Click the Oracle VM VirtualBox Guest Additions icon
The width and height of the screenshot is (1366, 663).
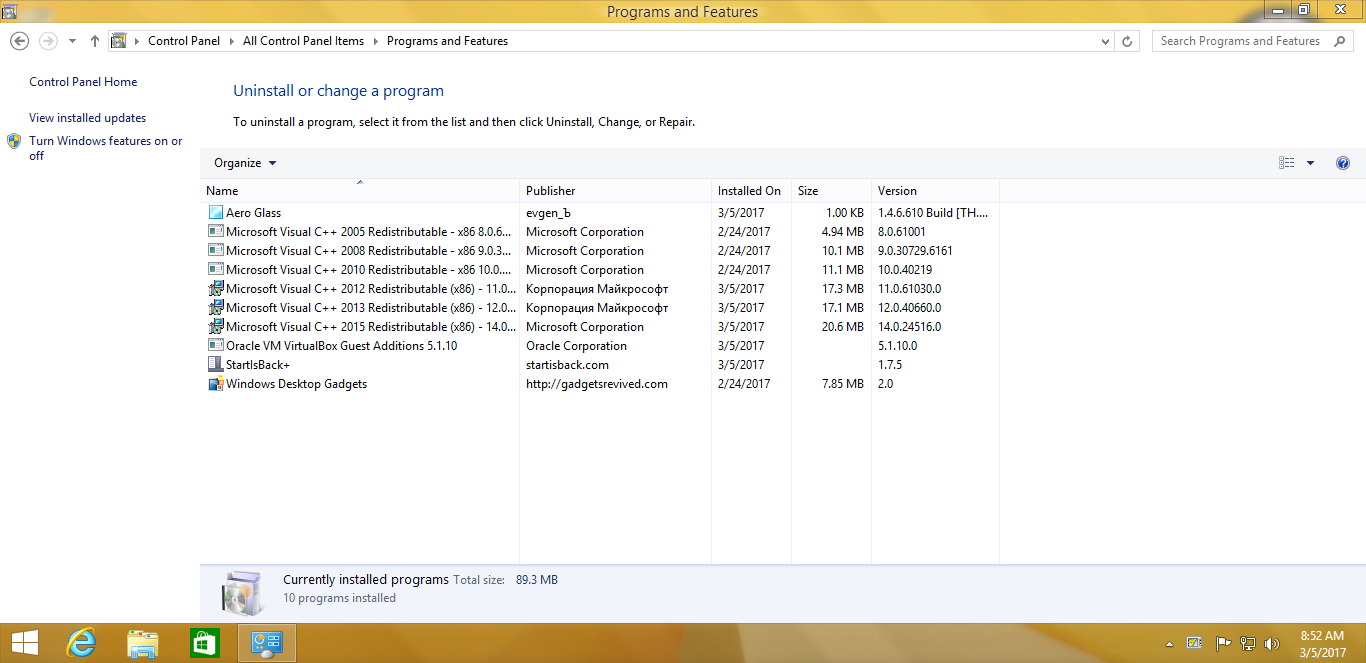(x=215, y=346)
